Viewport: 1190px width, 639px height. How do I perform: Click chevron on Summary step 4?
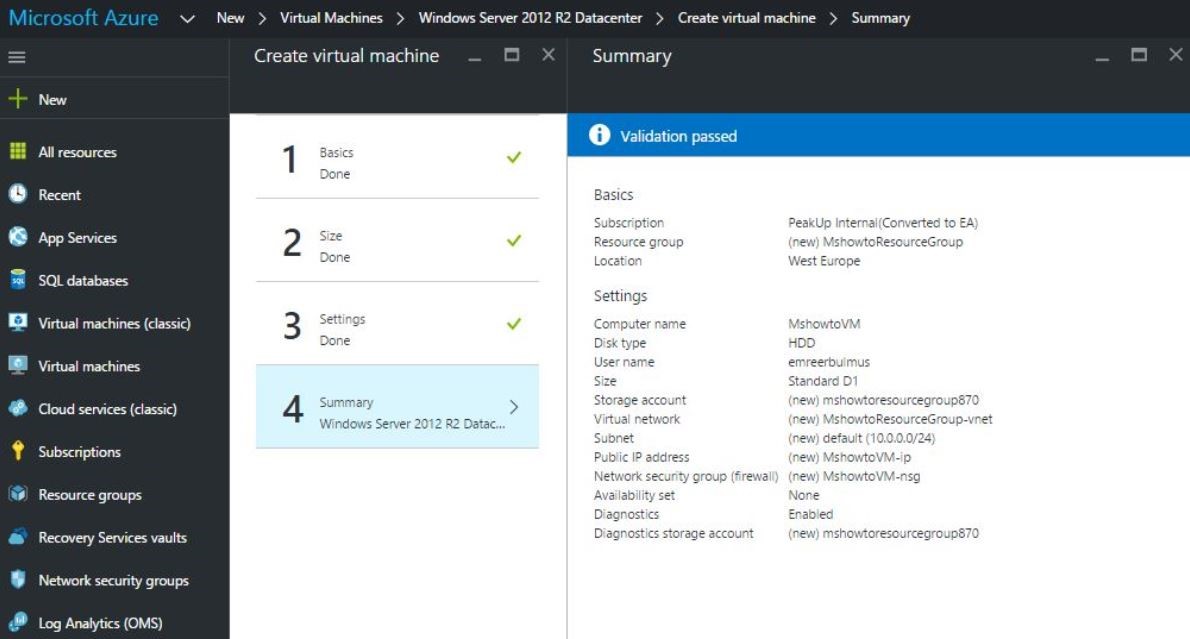[514, 407]
